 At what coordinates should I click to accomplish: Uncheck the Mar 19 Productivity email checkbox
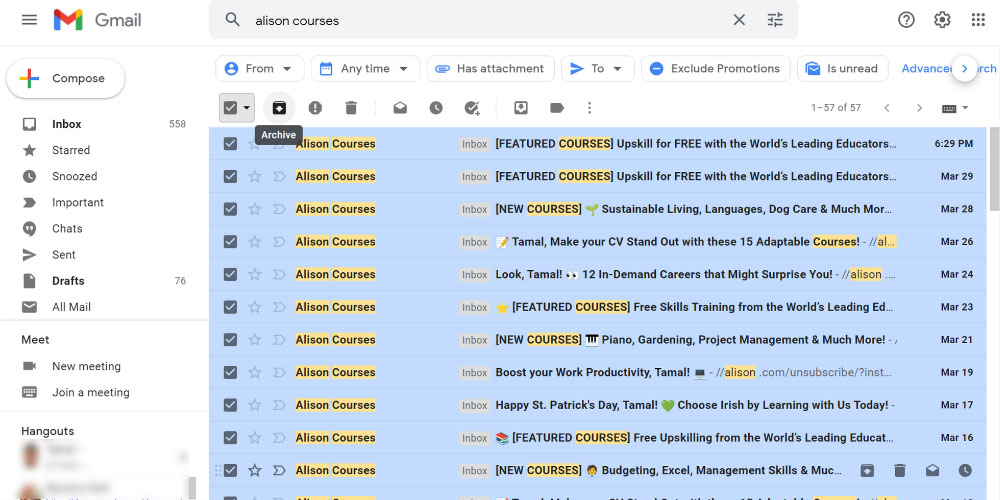point(230,372)
